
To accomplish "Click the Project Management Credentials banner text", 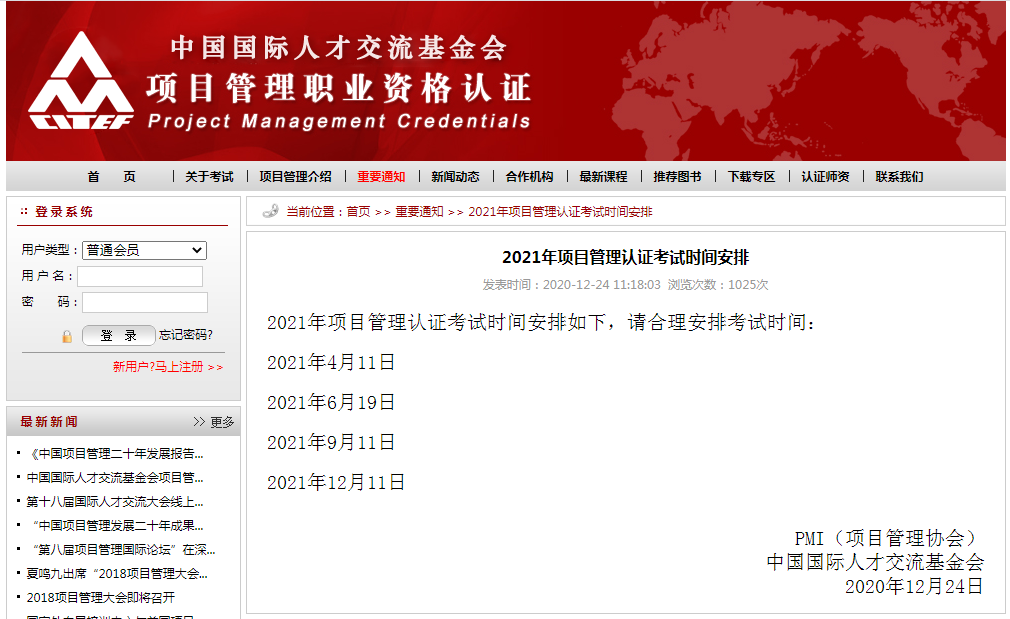I will (339, 121).
